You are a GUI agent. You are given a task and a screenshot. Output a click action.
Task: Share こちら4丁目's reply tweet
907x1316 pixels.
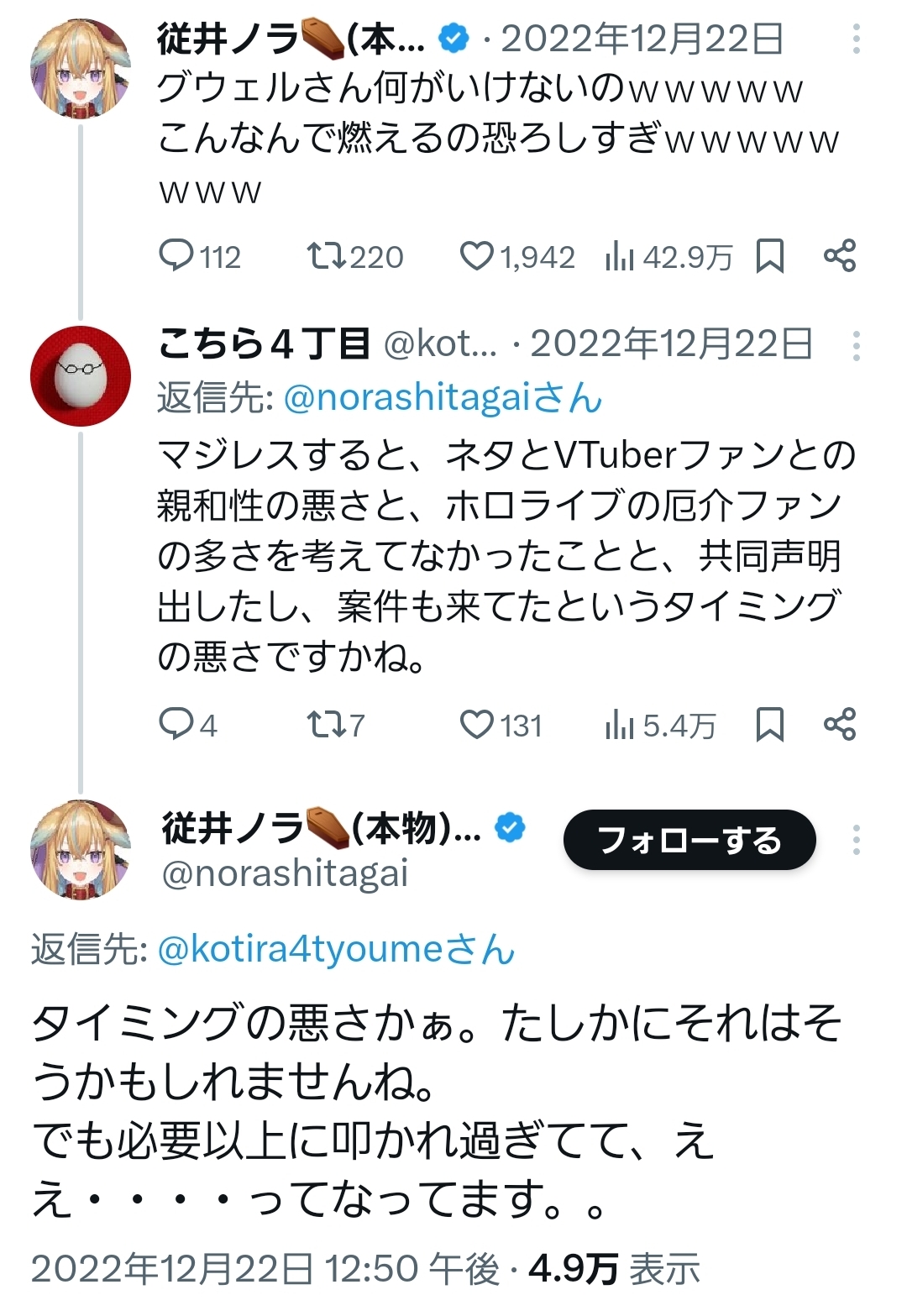[x=839, y=724]
